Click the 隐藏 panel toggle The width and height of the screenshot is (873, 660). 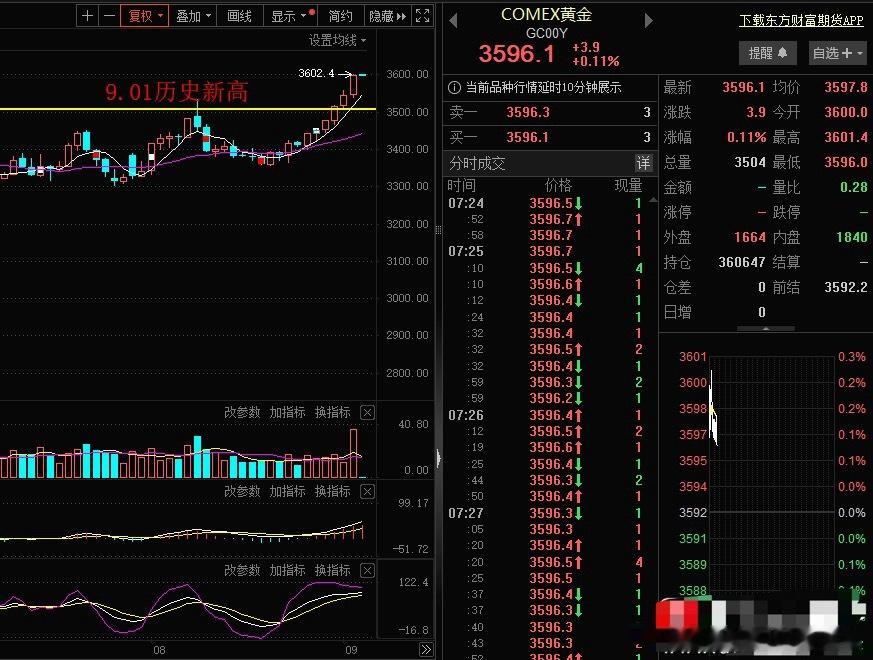point(388,16)
